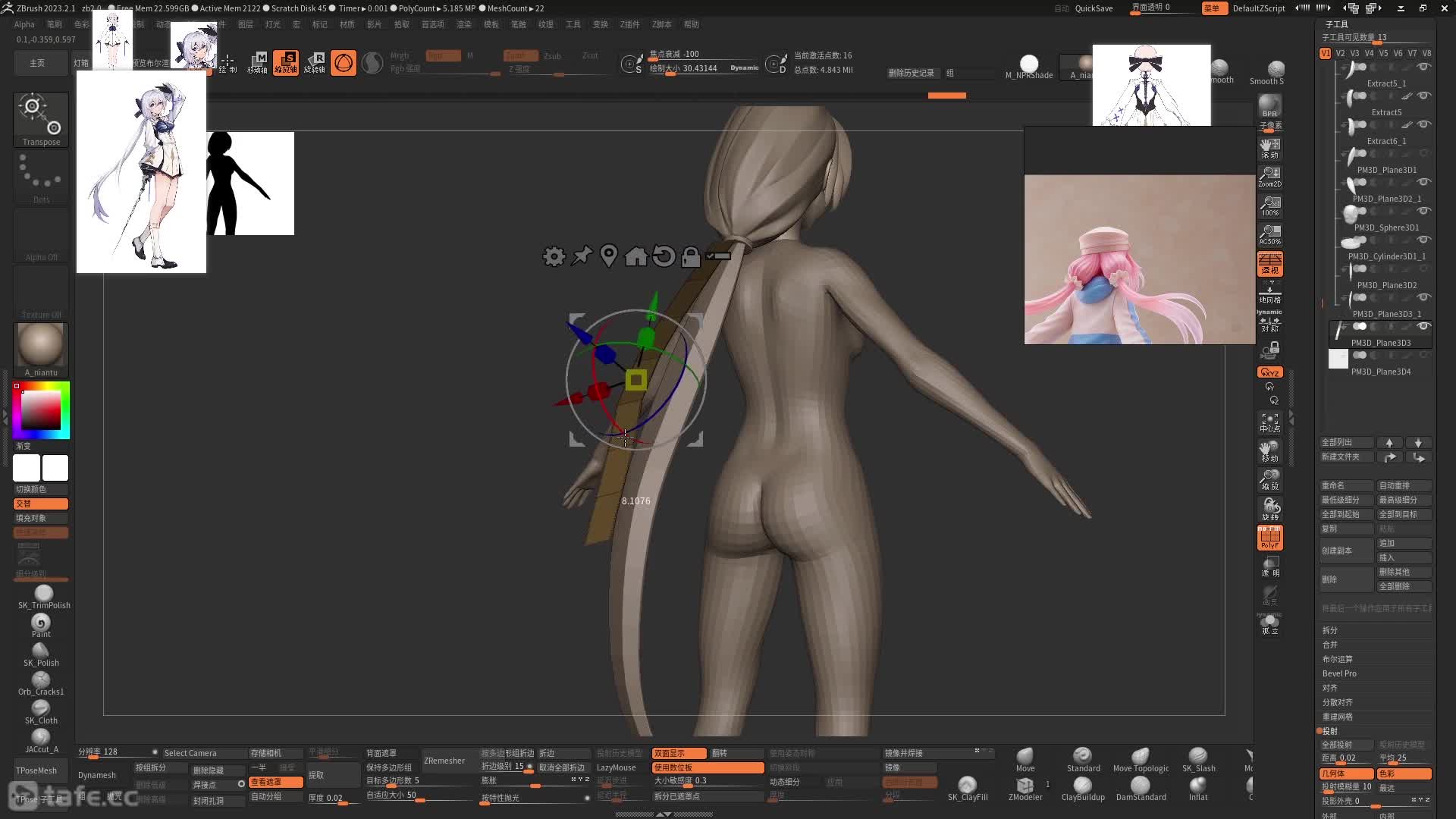Click the AC50% half-size icon
Screen dimensions: 1456x819
point(1269,234)
